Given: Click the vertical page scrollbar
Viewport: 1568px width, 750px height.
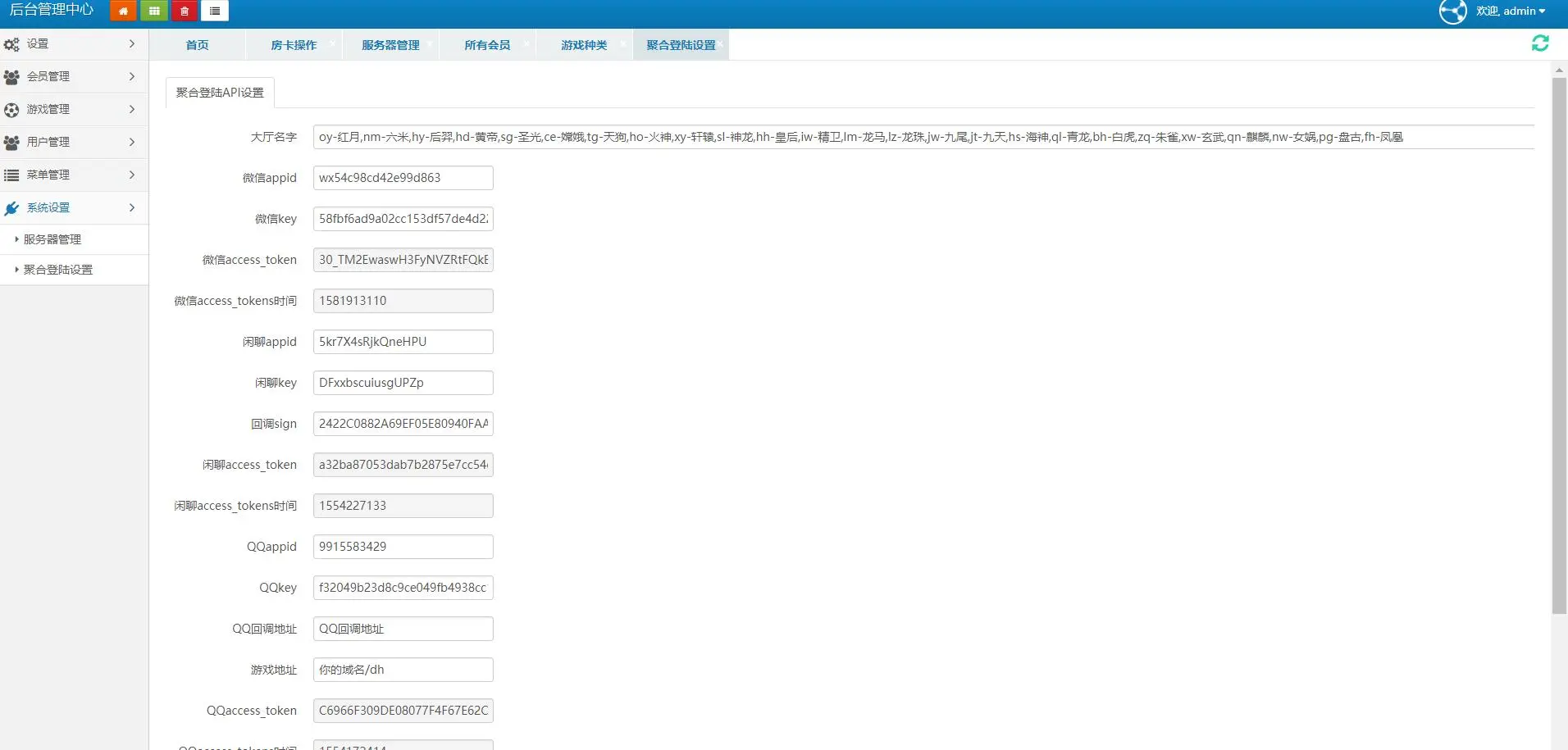Looking at the screenshot, I should 1559,344.
